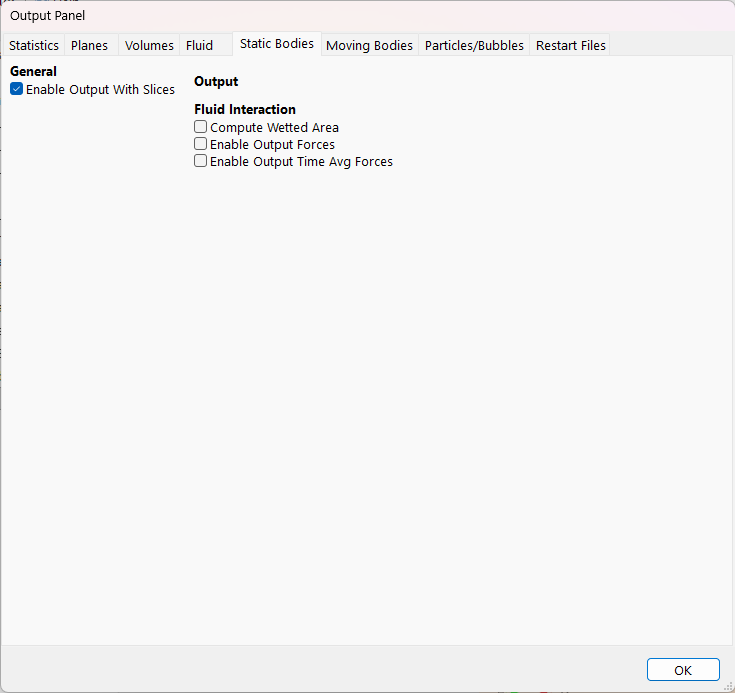Select the Restart Files tab
The width and height of the screenshot is (735, 693).
click(x=570, y=45)
